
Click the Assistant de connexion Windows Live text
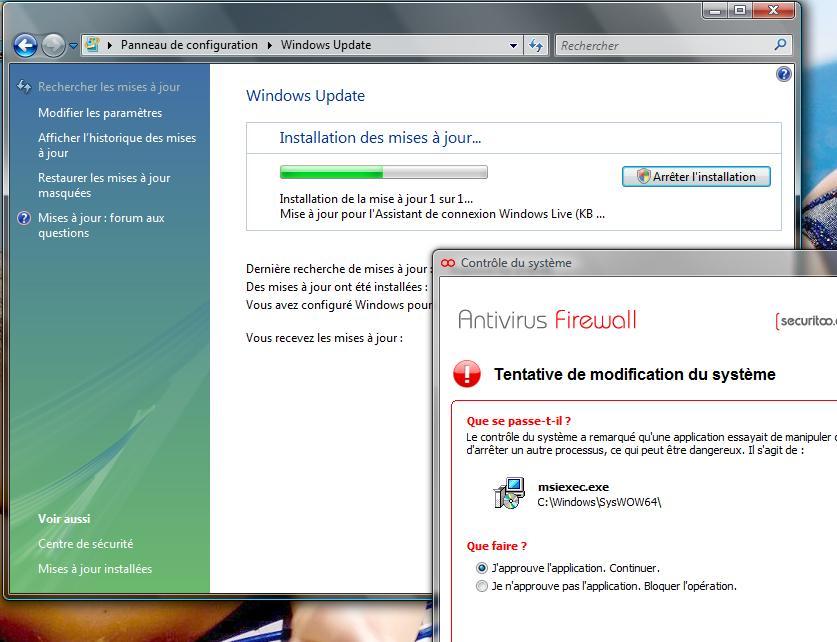pos(442,214)
